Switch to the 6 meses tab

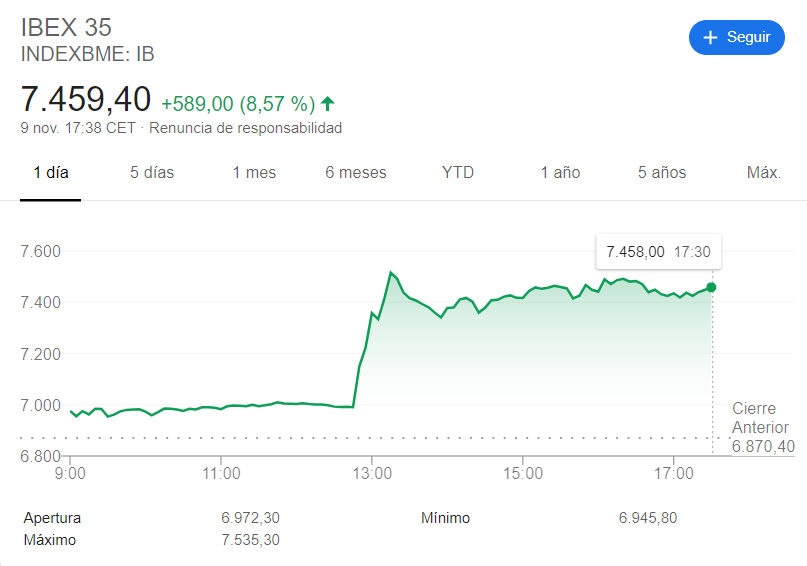coord(356,172)
